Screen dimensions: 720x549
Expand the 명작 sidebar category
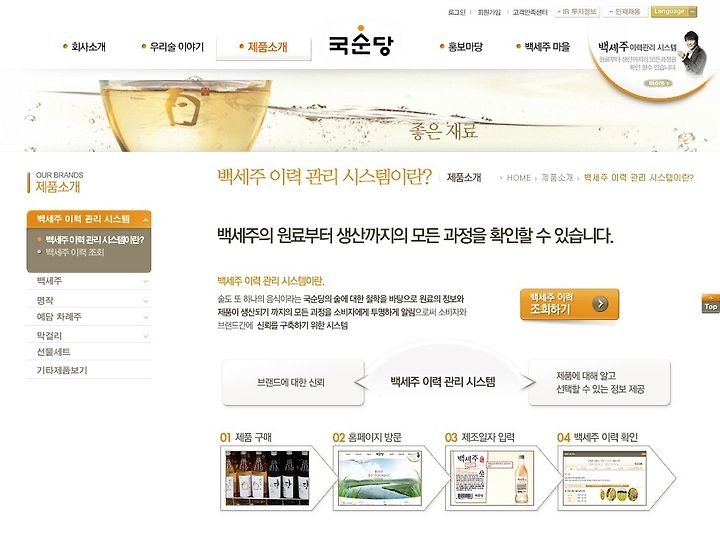pyautogui.click(x=89, y=300)
